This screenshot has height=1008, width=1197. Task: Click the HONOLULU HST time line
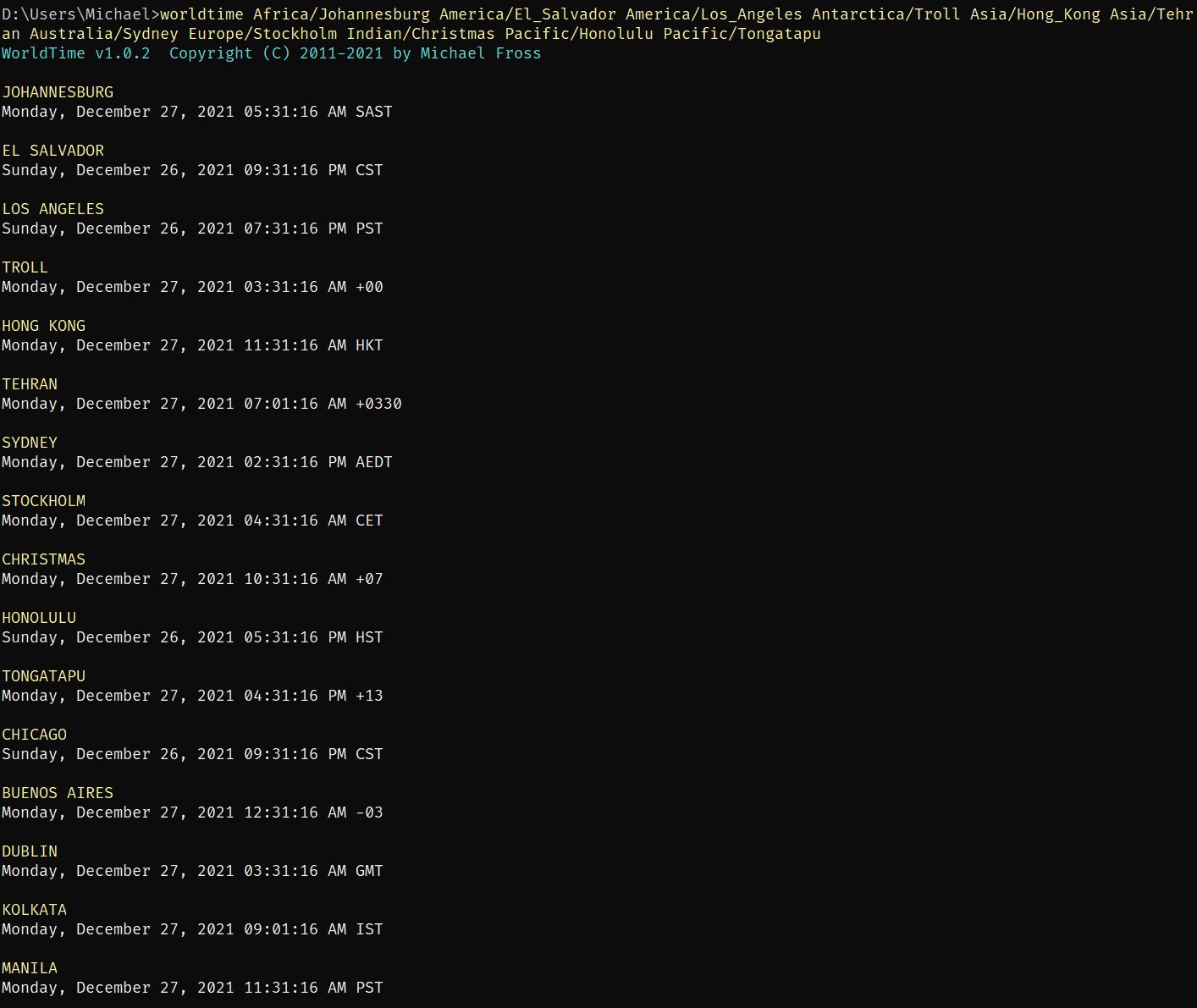tap(192, 637)
